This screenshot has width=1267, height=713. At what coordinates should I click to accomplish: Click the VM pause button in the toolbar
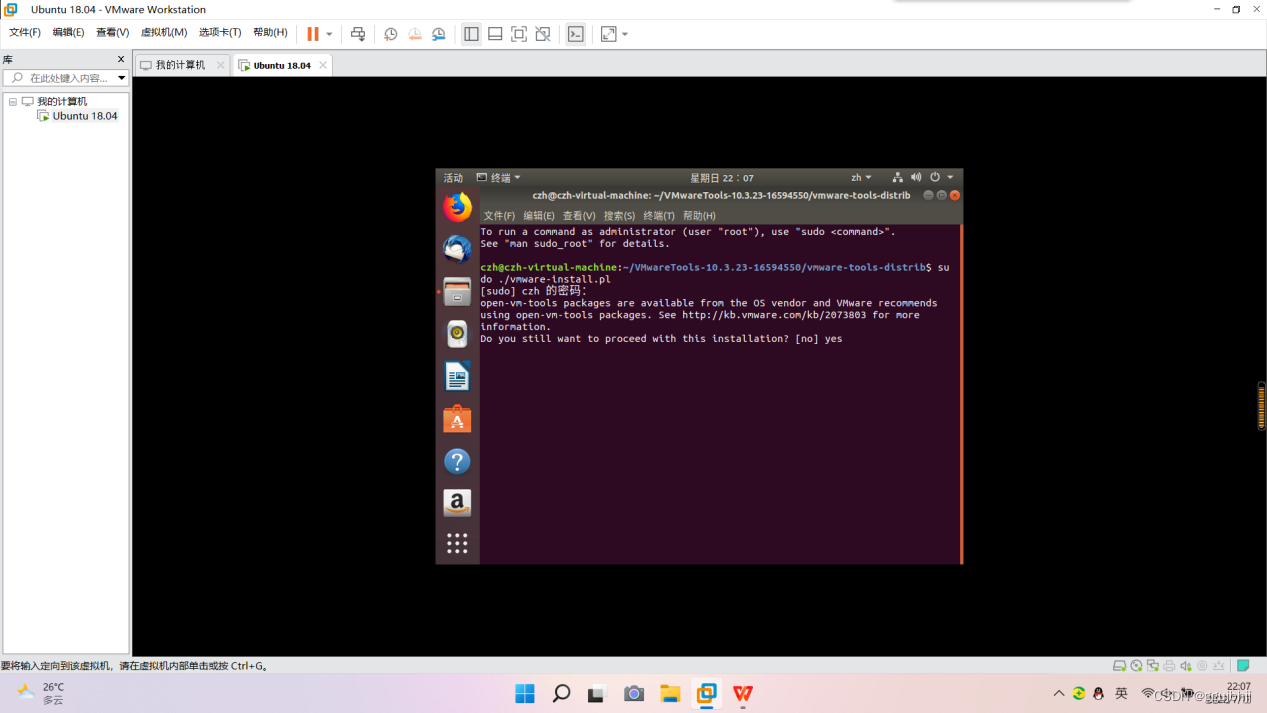coord(313,34)
